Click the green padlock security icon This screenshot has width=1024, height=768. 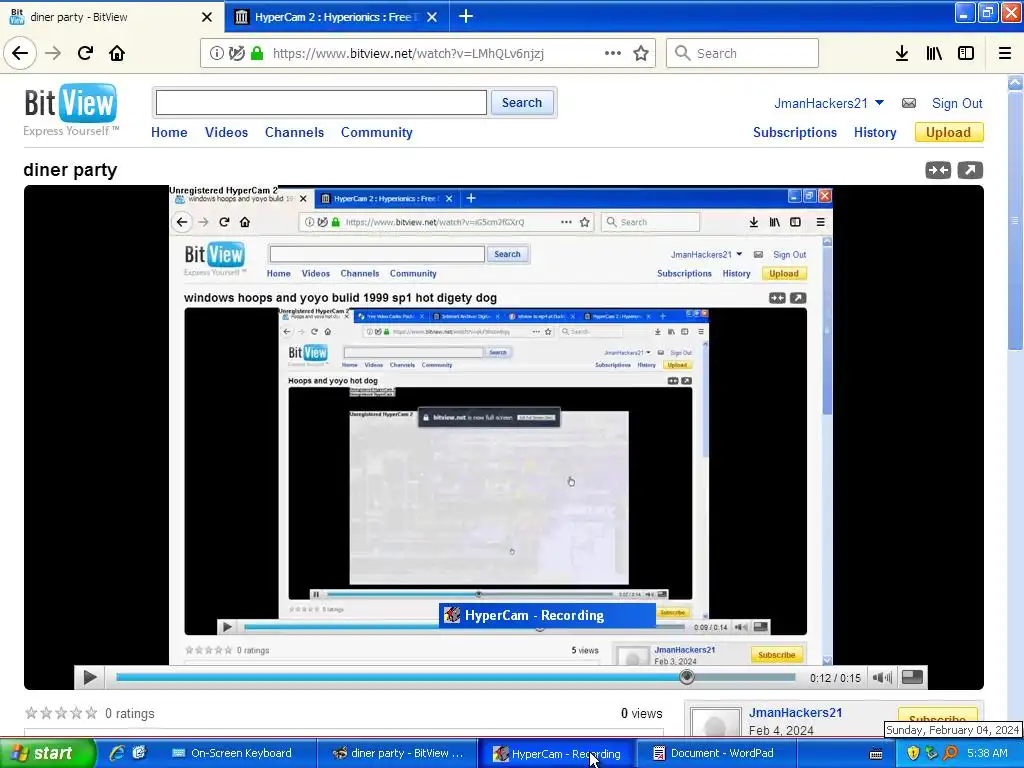[257, 53]
